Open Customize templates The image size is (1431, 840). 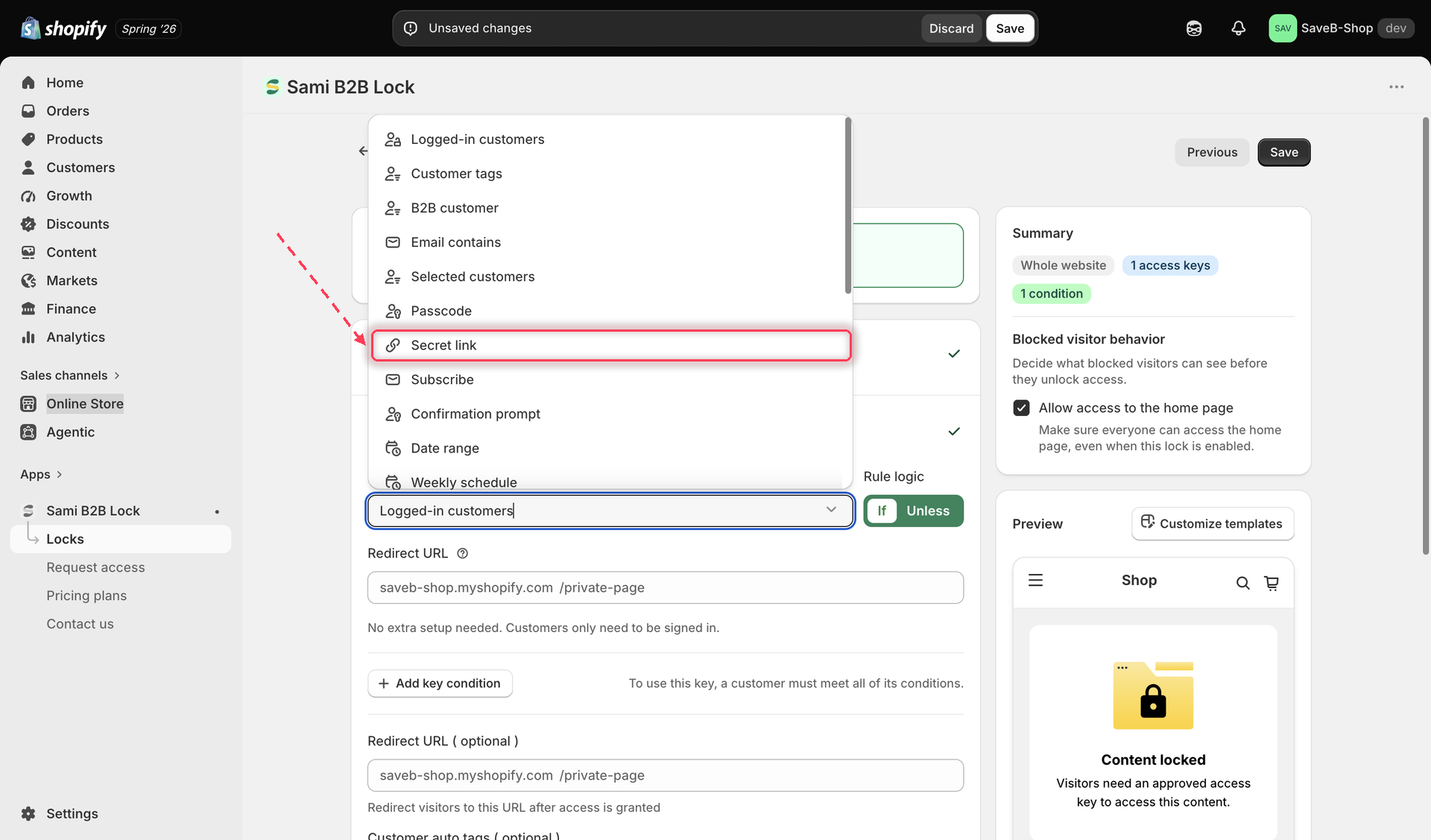point(1213,524)
